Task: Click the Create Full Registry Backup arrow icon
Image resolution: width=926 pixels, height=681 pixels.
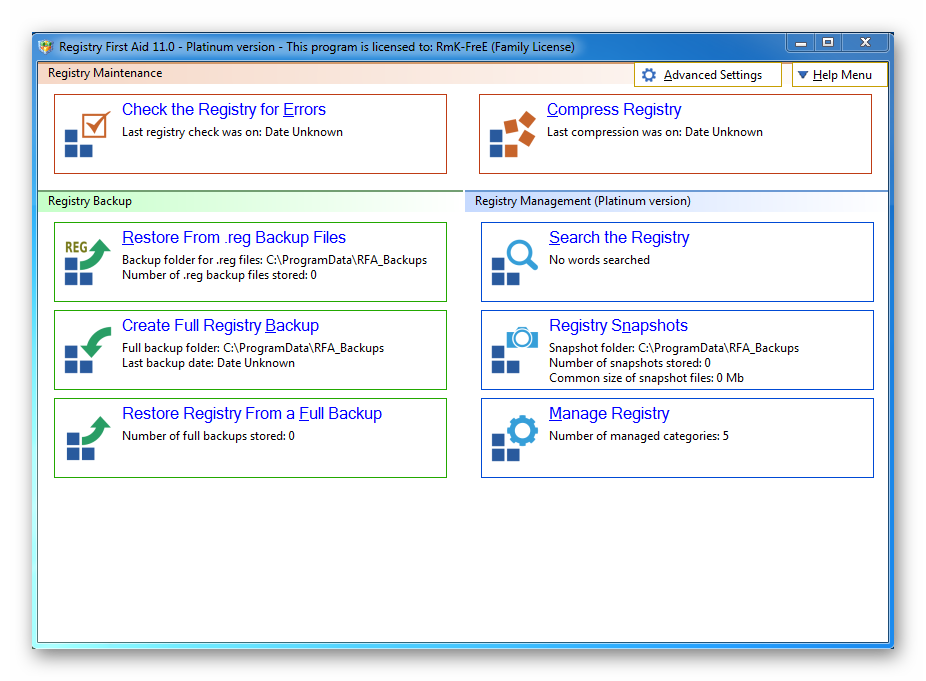Action: pos(87,350)
